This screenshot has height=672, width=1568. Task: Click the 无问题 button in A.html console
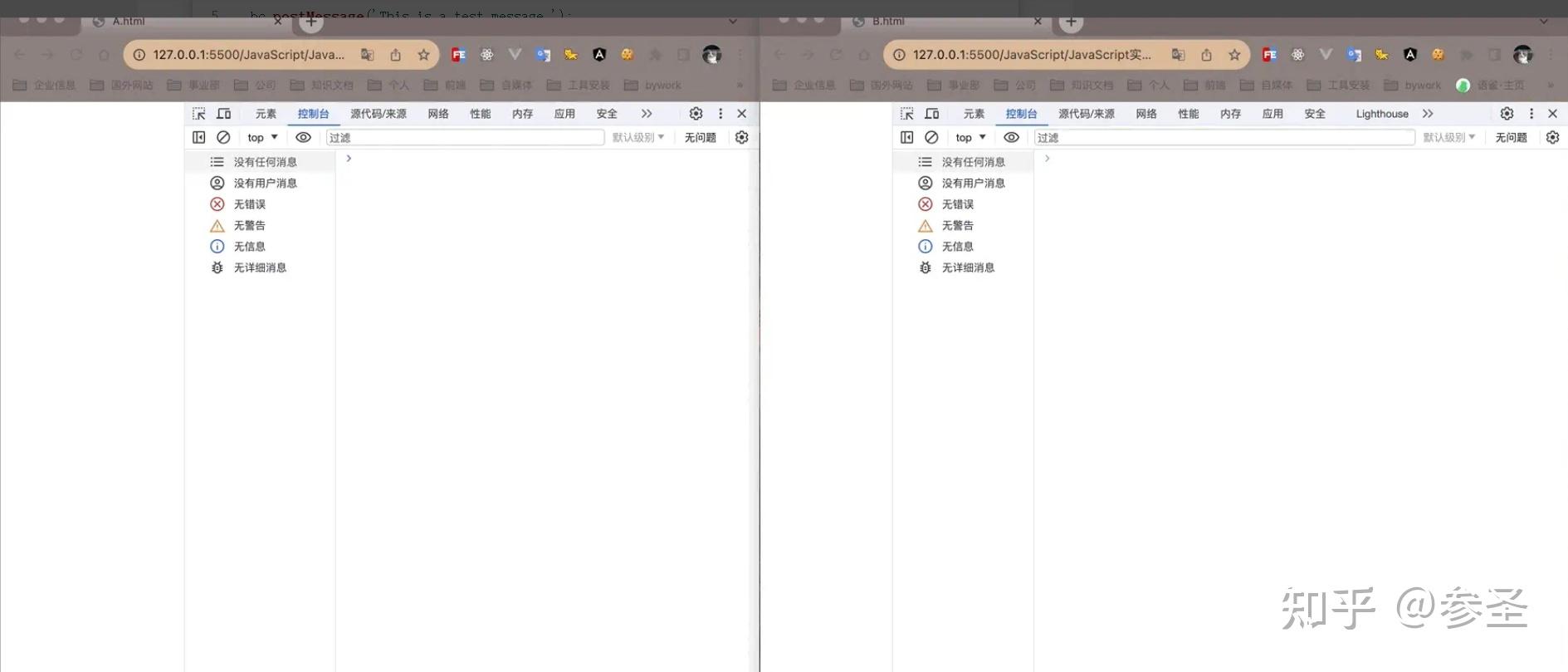click(x=700, y=137)
